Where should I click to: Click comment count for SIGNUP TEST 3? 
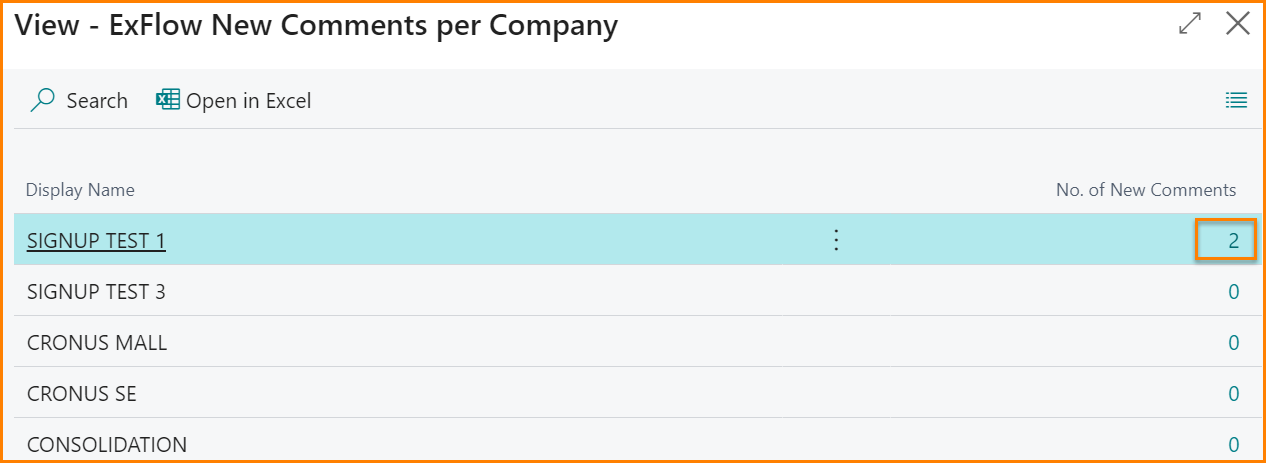coord(1233,292)
